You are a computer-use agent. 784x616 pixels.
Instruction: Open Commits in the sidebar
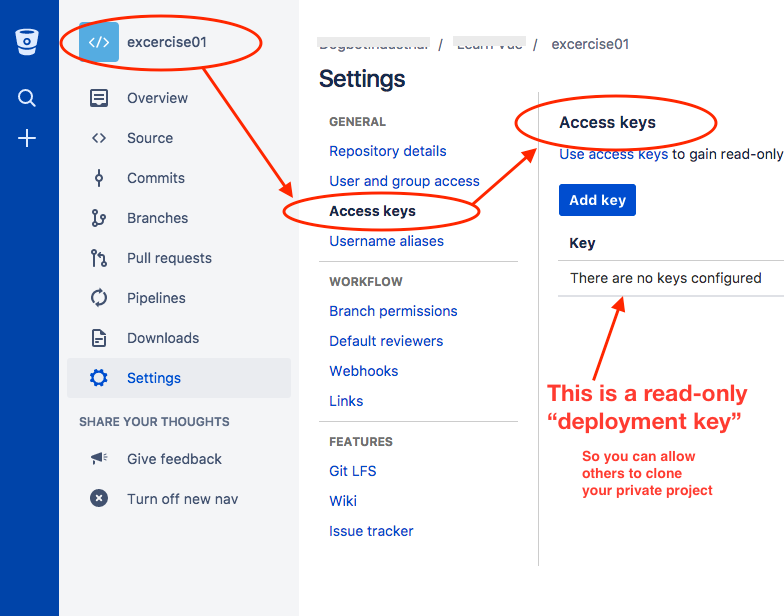[179, 178]
